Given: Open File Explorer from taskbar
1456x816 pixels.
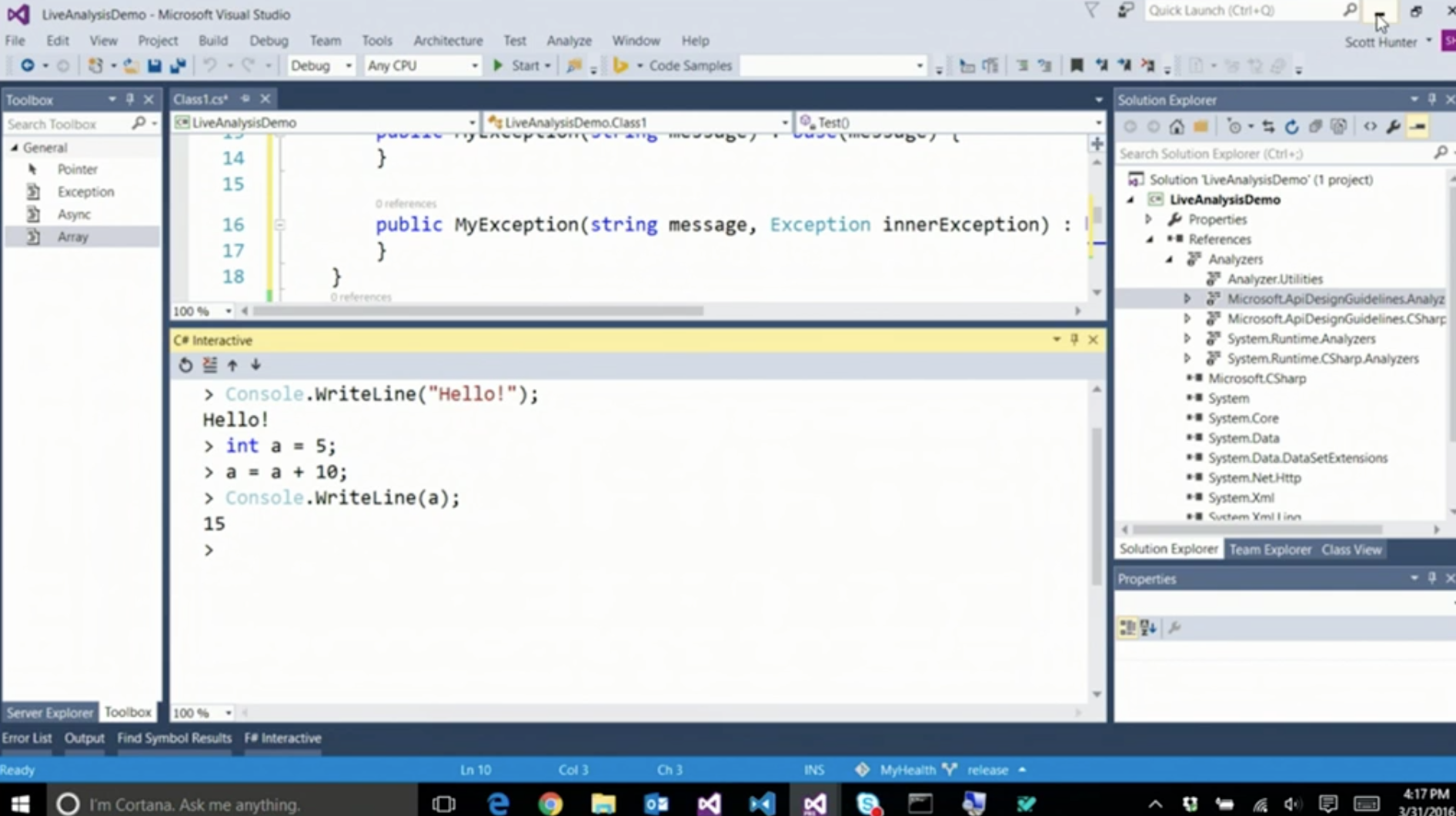Looking at the screenshot, I should click(603, 804).
